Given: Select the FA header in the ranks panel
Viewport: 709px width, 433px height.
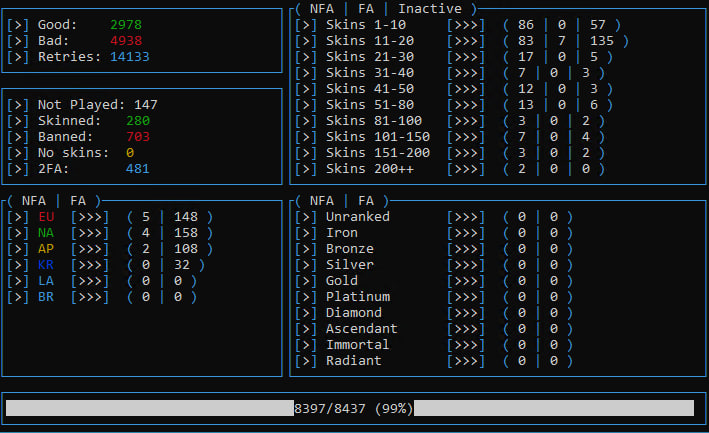Looking at the screenshot, I should pyautogui.click(x=366, y=200).
